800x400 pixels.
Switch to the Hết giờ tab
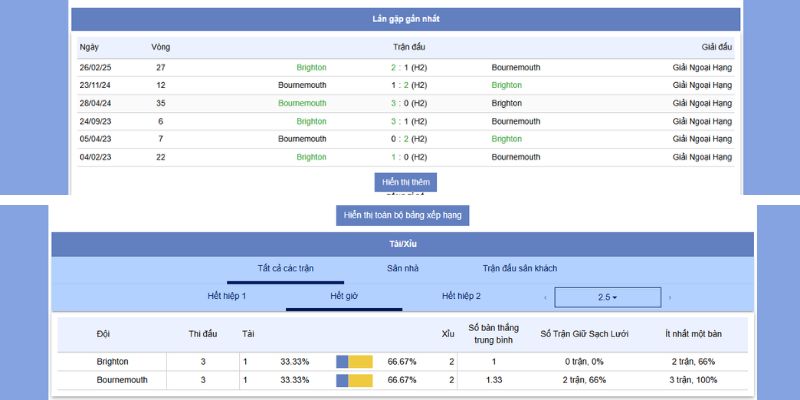point(344,296)
